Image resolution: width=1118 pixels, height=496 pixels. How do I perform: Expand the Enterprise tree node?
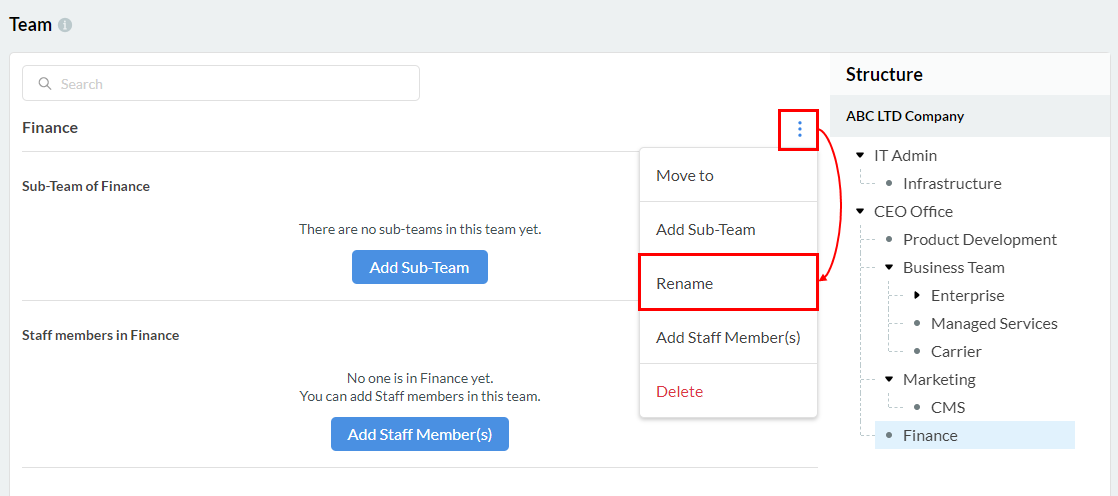pyautogui.click(x=917, y=295)
